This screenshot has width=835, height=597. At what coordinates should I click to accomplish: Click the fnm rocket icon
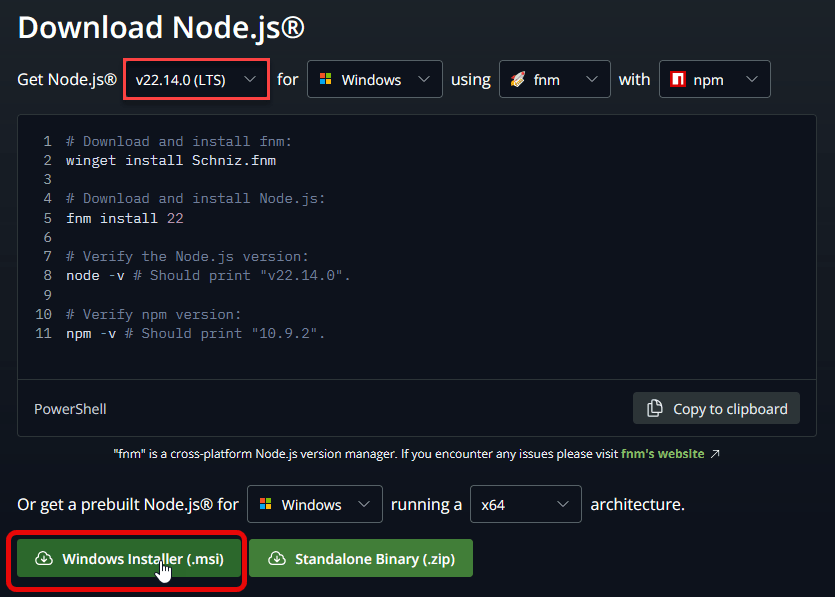(517, 80)
